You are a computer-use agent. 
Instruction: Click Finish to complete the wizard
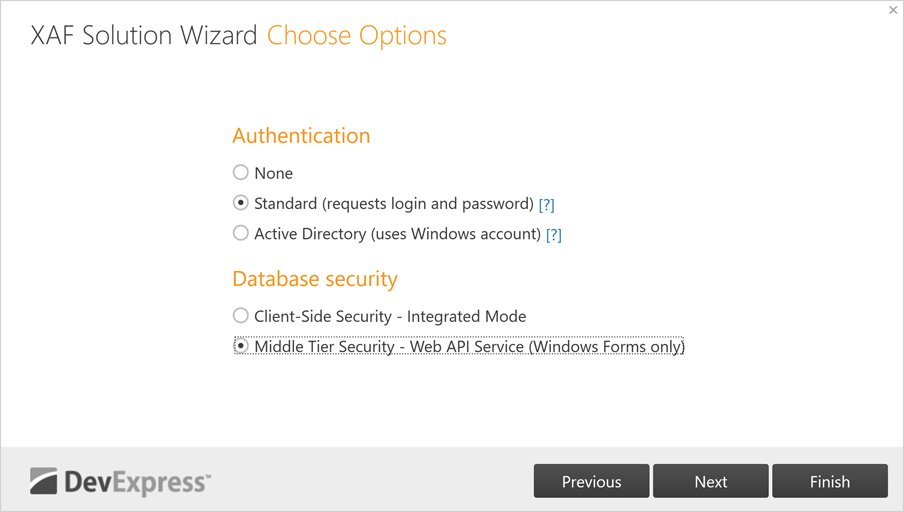829,481
